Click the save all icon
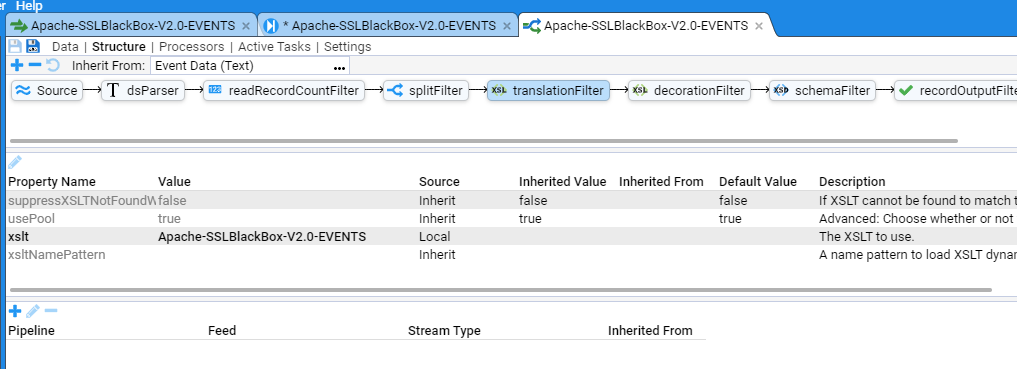Viewport: 1017px width, 369px height. 32,46
